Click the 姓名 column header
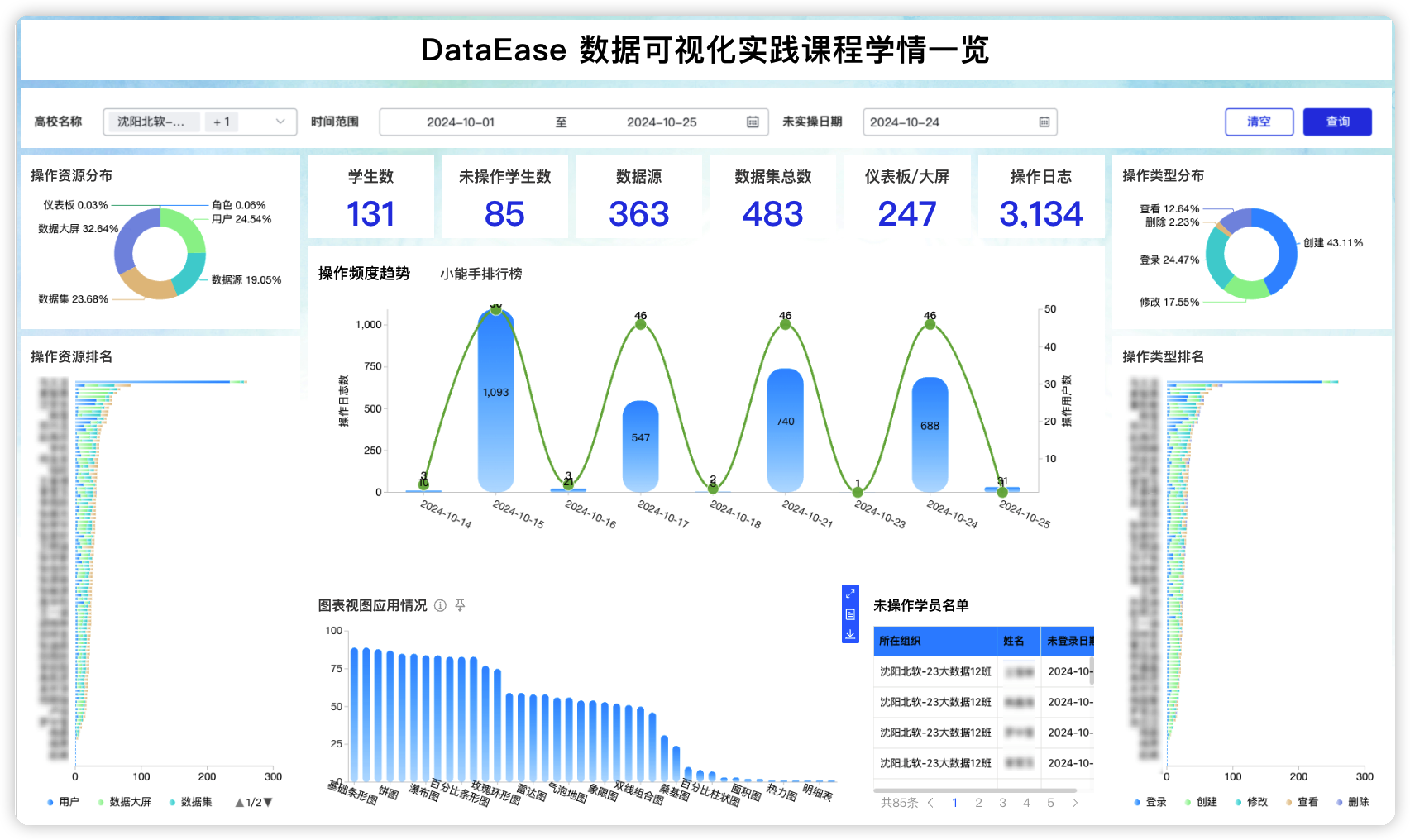This screenshot has width=1410, height=840. [x=1018, y=641]
